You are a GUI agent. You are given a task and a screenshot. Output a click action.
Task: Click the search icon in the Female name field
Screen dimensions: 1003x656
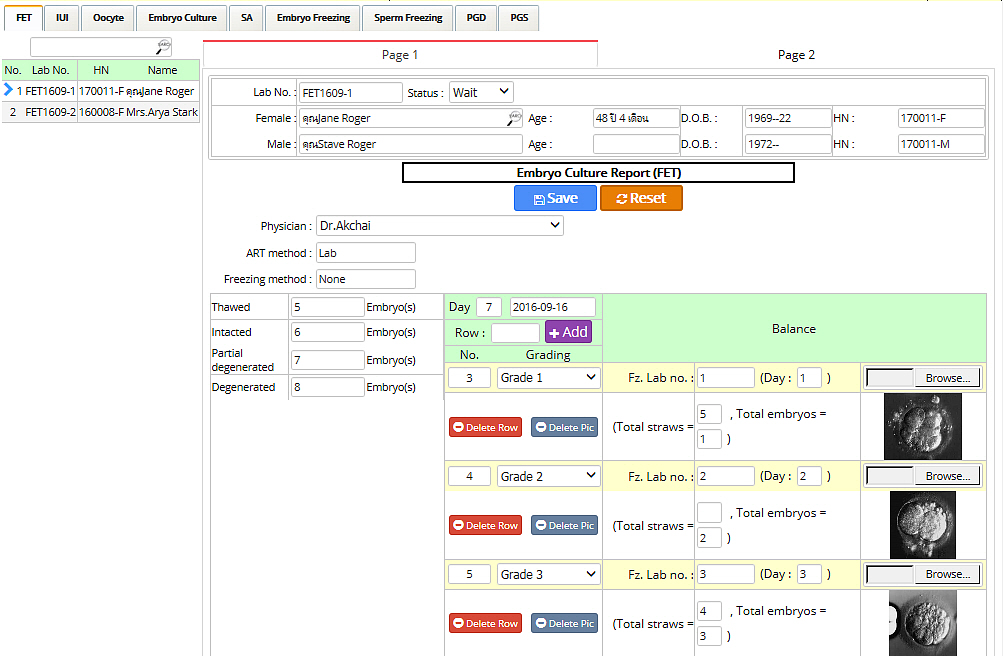click(515, 118)
